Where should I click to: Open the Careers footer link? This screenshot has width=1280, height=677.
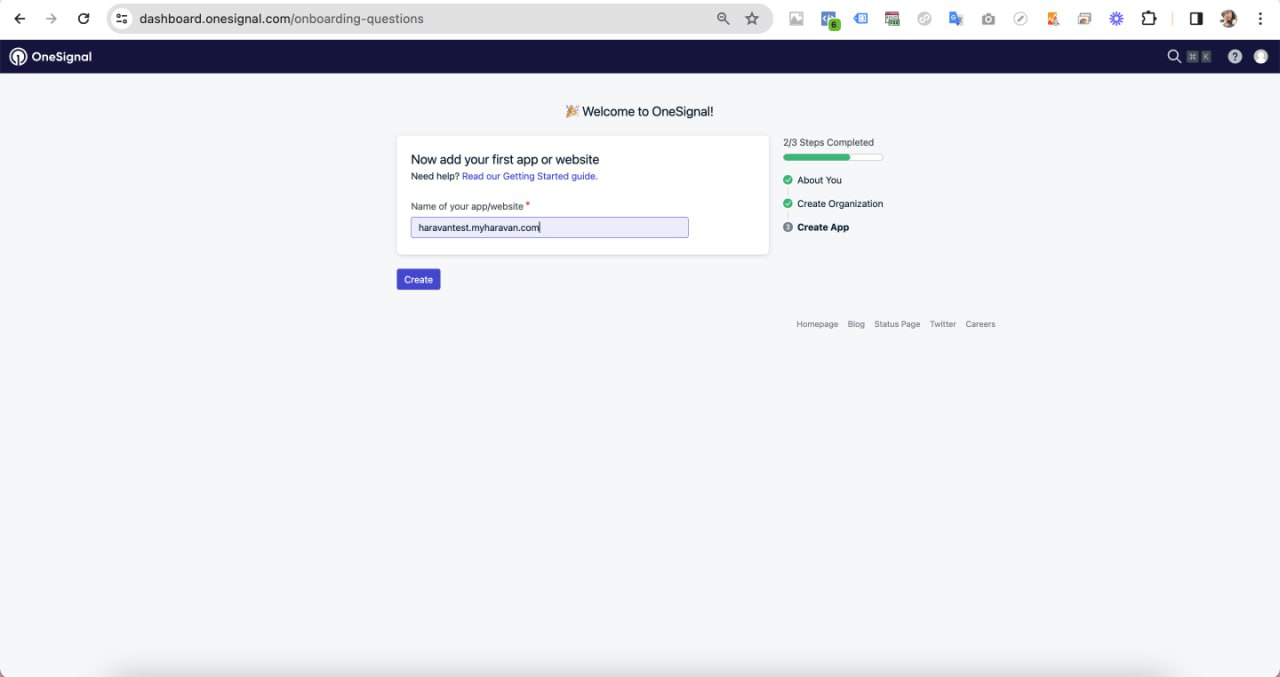pyautogui.click(x=980, y=324)
